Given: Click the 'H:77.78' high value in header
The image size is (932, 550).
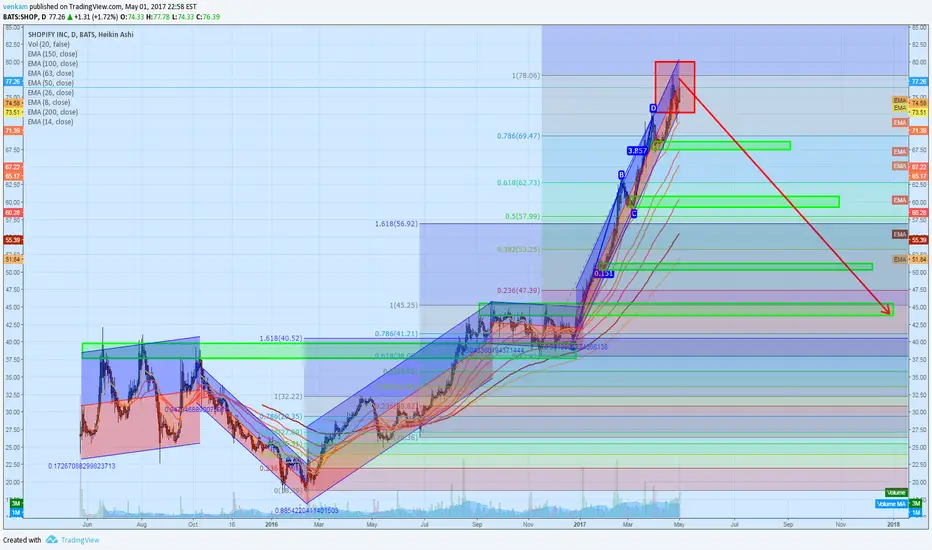Looking at the screenshot, I should [x=160, y=17].
